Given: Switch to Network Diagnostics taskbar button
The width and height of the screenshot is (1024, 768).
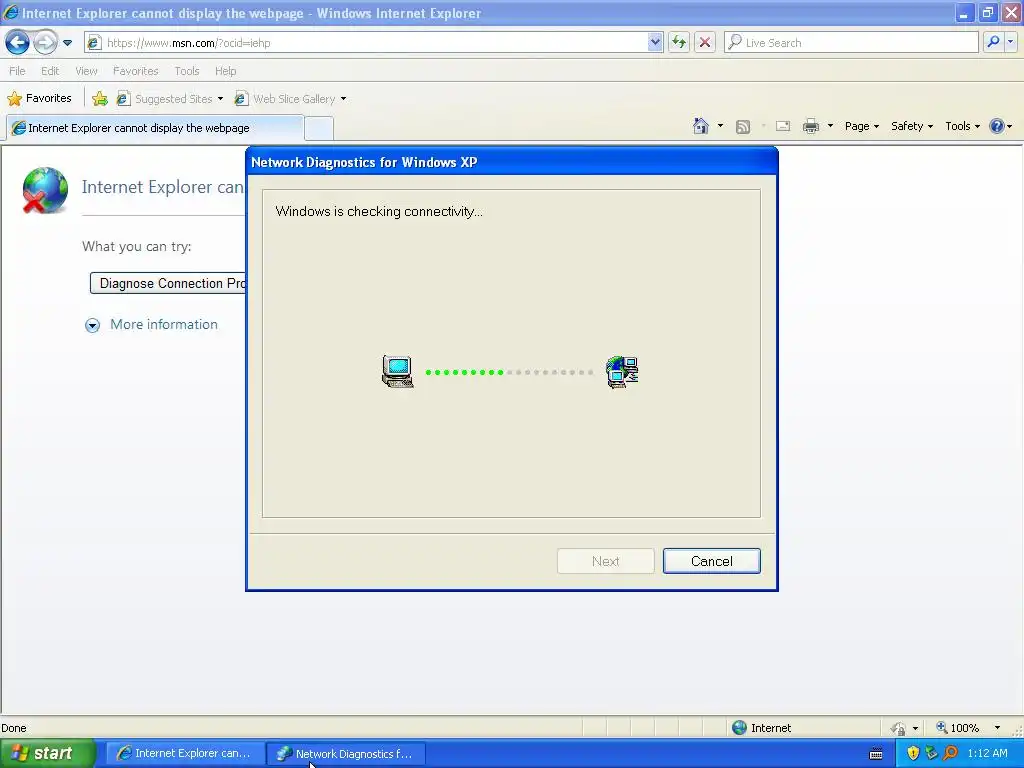Looking at the screenshot, I should point(346,754).
